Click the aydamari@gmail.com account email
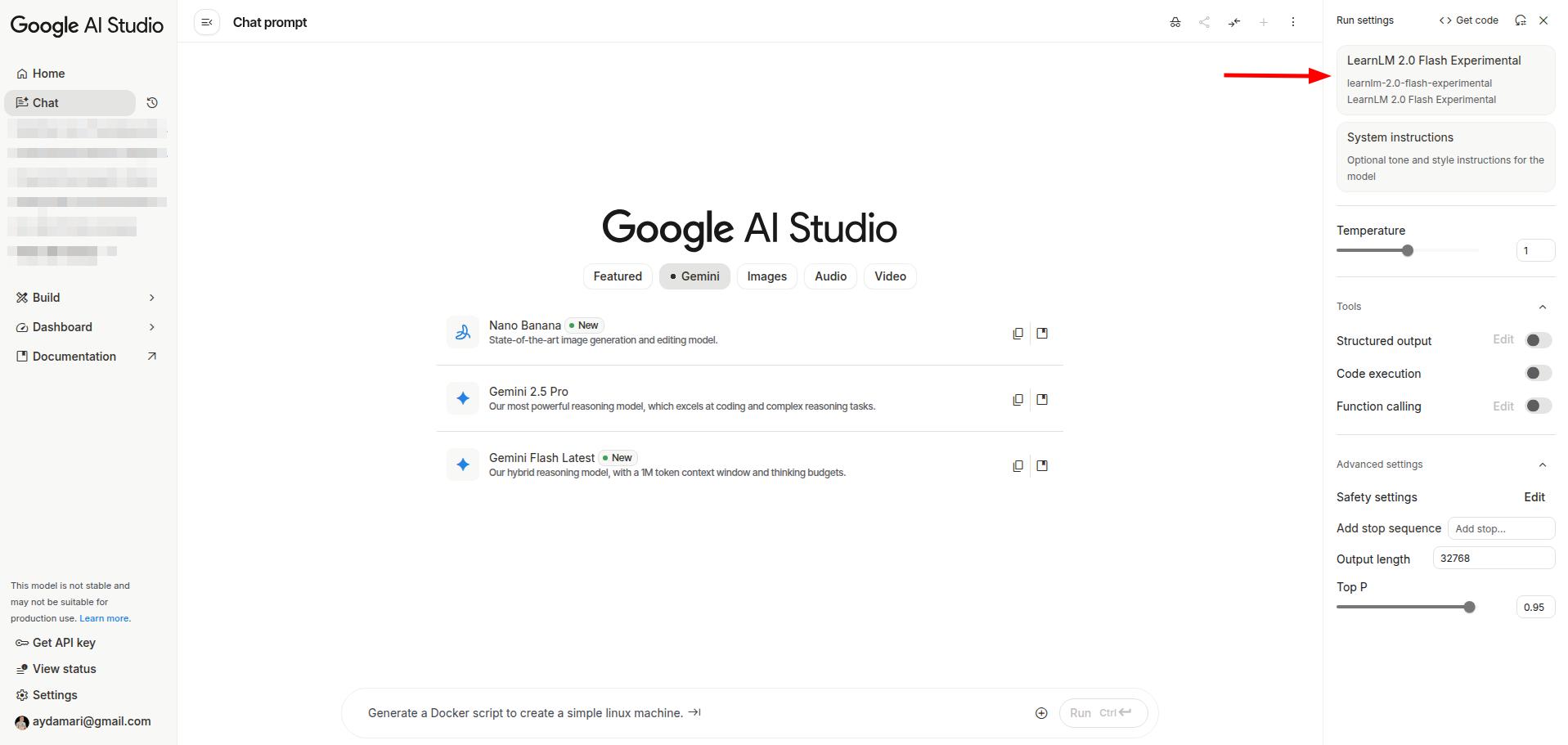 click(92, 721)
